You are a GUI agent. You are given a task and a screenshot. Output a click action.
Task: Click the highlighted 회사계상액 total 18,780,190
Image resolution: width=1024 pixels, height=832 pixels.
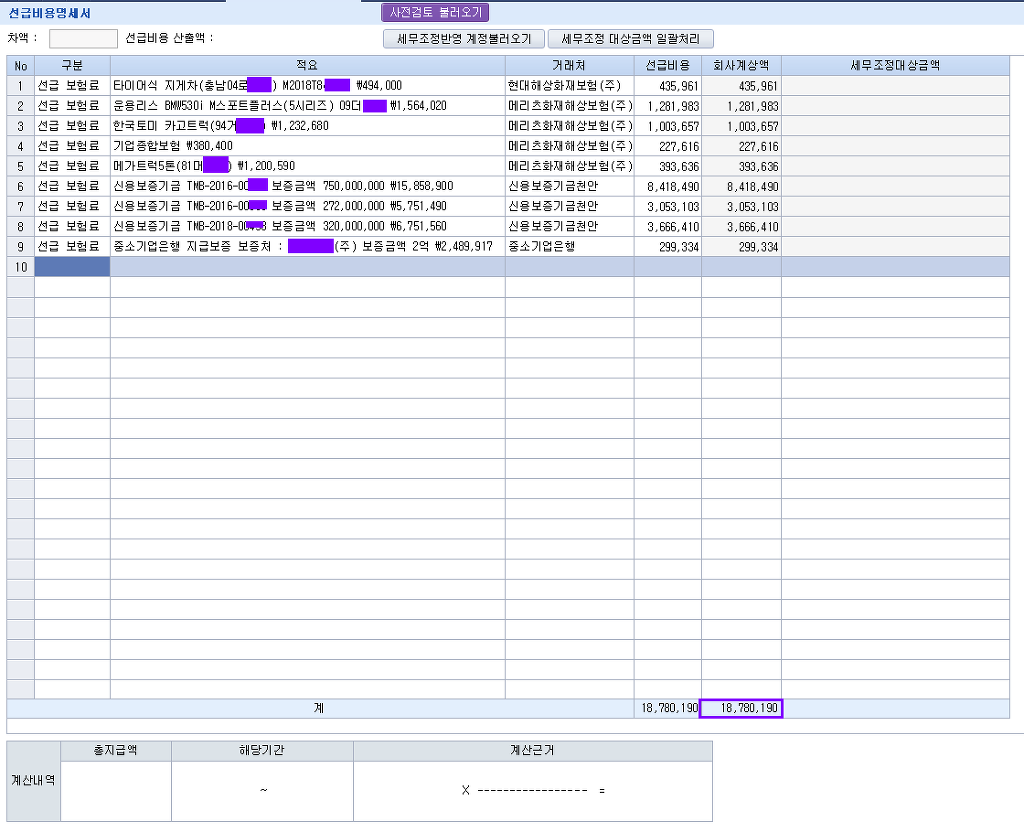pyautogui.click(x=740, y=709)
